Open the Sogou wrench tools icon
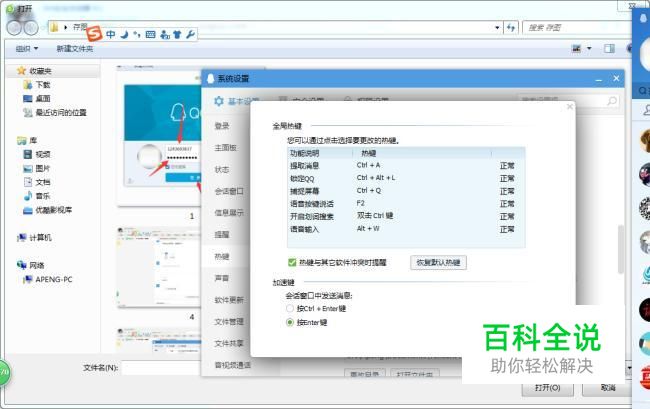650x409 pixels. point(190,34)
